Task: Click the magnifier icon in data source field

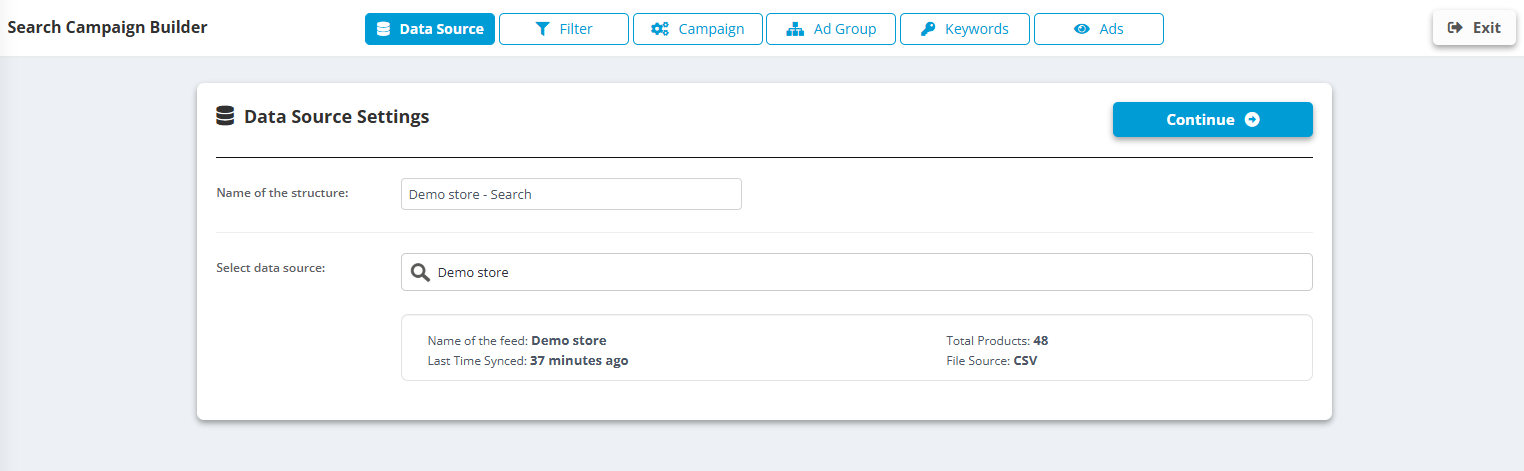Action: tap(421, 272)
